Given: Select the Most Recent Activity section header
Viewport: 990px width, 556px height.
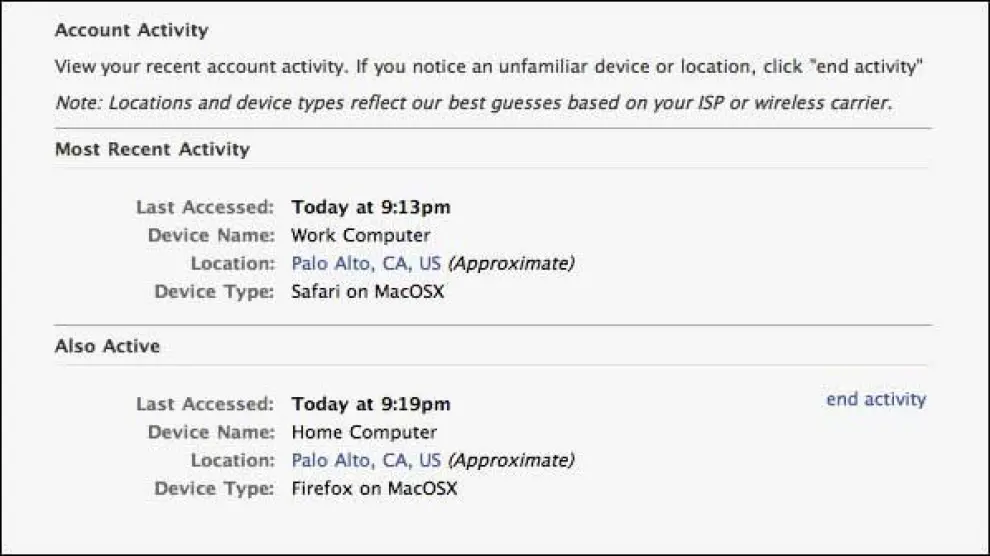Looking at the screenshot, I should pyautogui.click(x=152, y=150).
